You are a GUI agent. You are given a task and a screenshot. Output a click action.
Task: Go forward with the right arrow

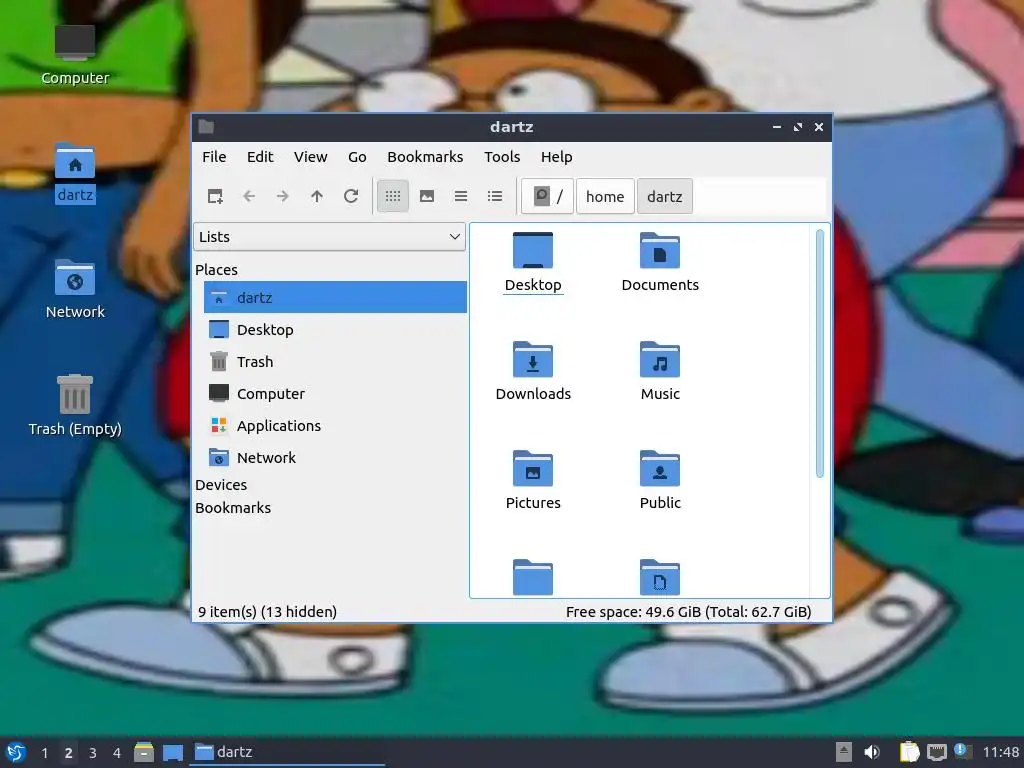click(283, 196)
